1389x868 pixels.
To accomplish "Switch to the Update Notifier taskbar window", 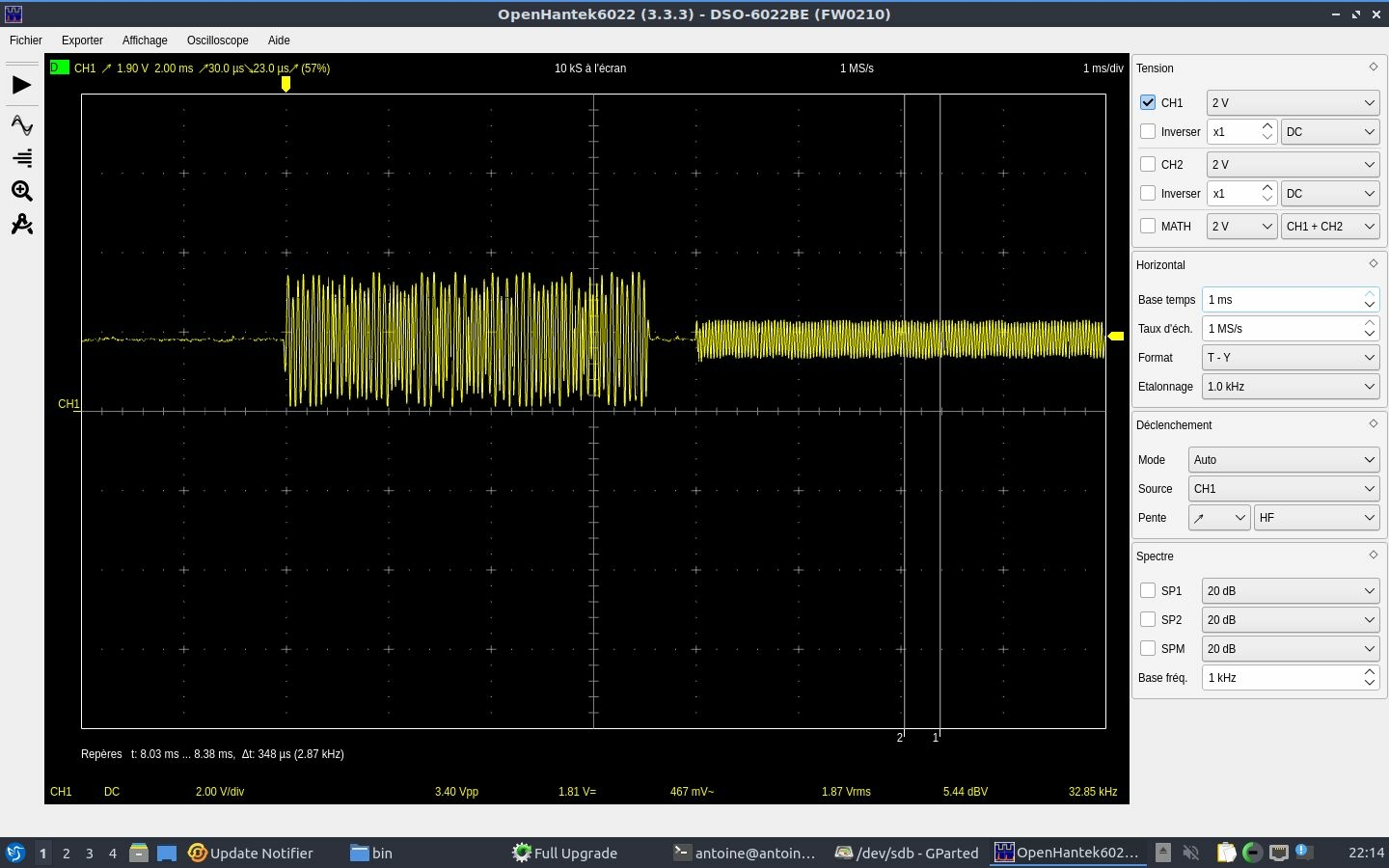I will pyautogui.click(x=251, y=853).
